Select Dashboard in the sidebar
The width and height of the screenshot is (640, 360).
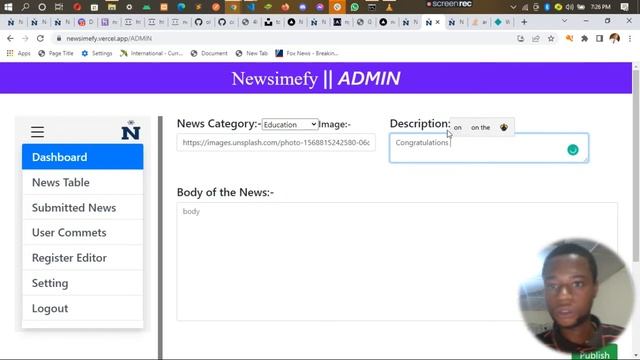[82, 157]
